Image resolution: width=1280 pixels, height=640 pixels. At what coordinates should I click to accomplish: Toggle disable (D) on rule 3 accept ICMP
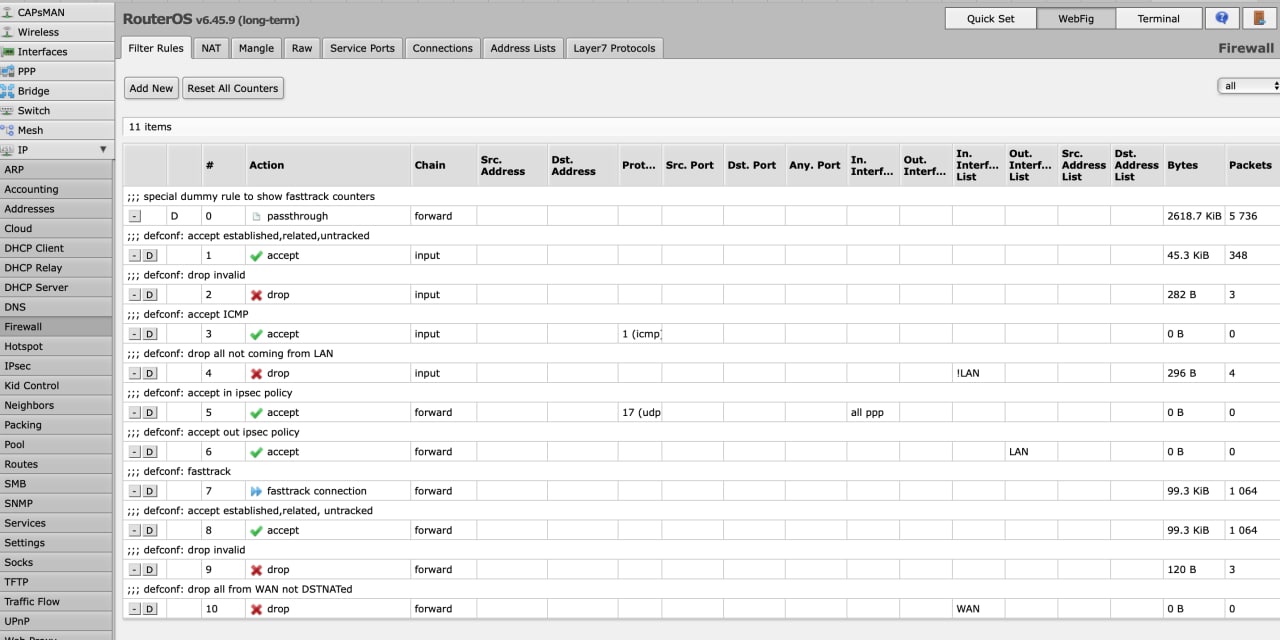pos(150,334)
